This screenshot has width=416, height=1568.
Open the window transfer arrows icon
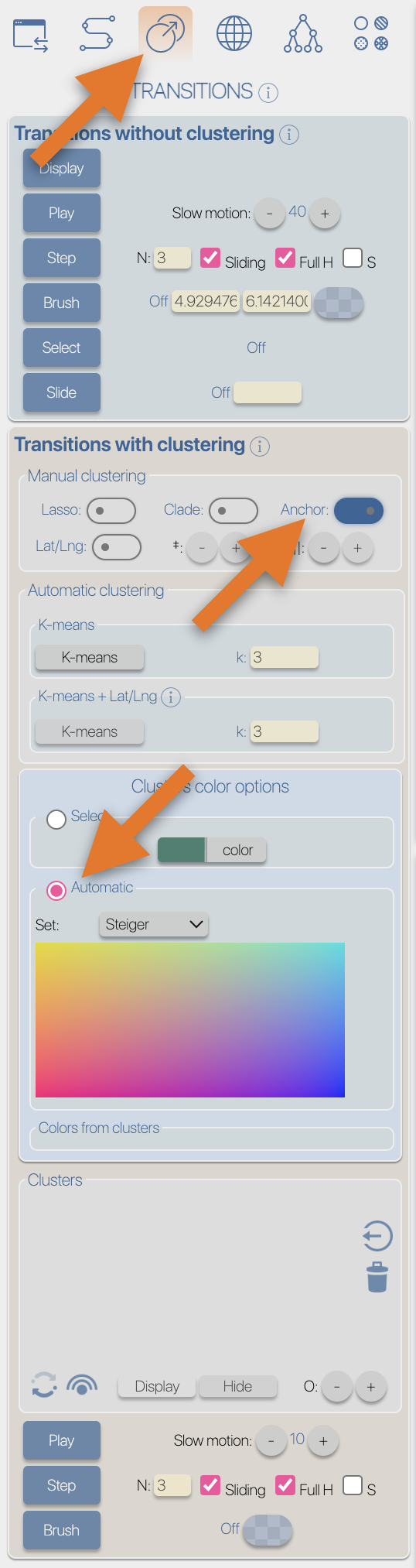point(31,36)
